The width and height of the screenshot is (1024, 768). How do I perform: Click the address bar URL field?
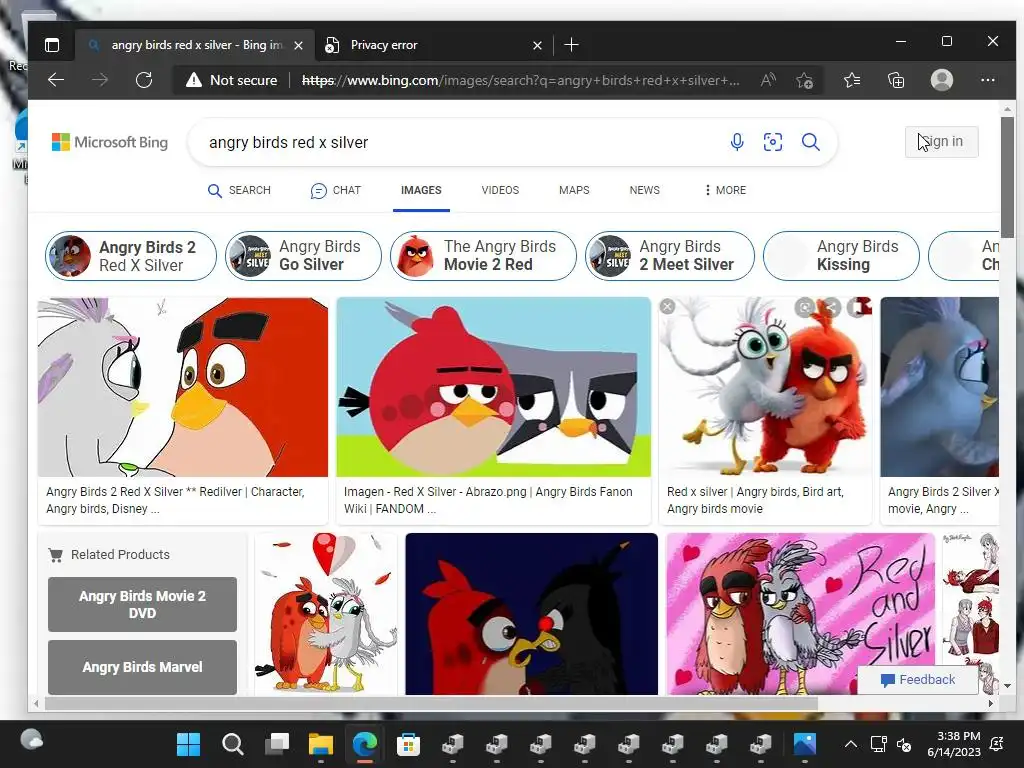click(520, 80)
